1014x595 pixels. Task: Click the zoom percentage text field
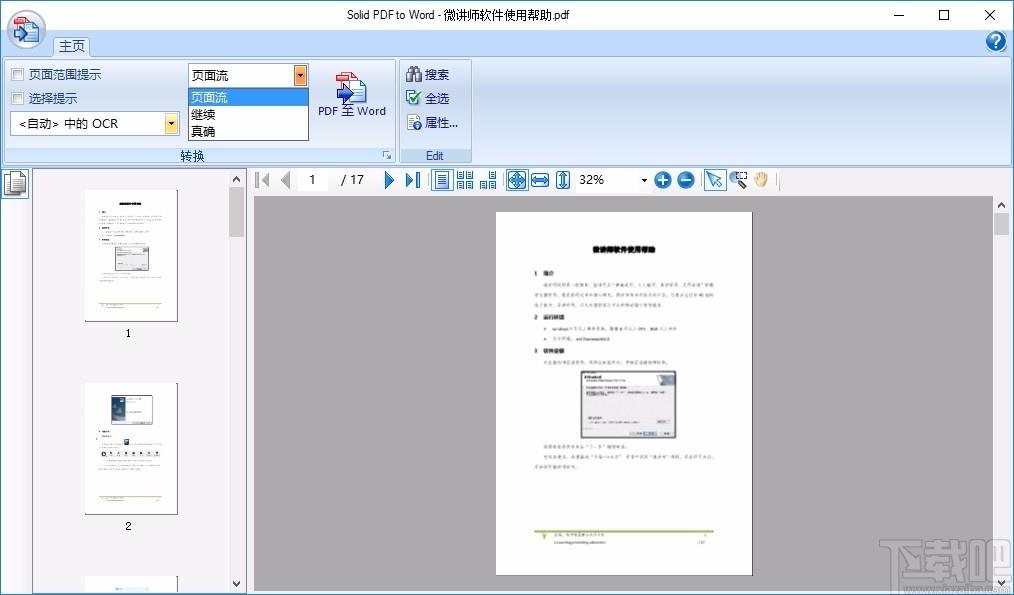607,180
